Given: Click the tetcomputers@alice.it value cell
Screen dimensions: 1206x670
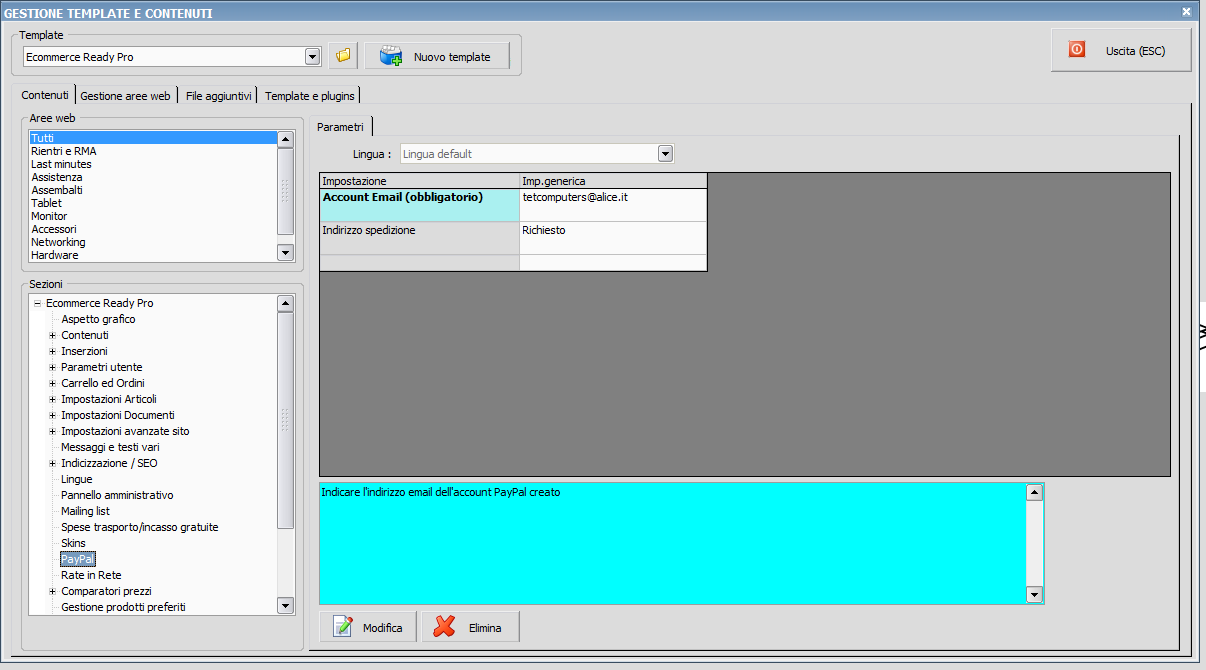Looking at the screenshot, I should (x=613, y=205).
